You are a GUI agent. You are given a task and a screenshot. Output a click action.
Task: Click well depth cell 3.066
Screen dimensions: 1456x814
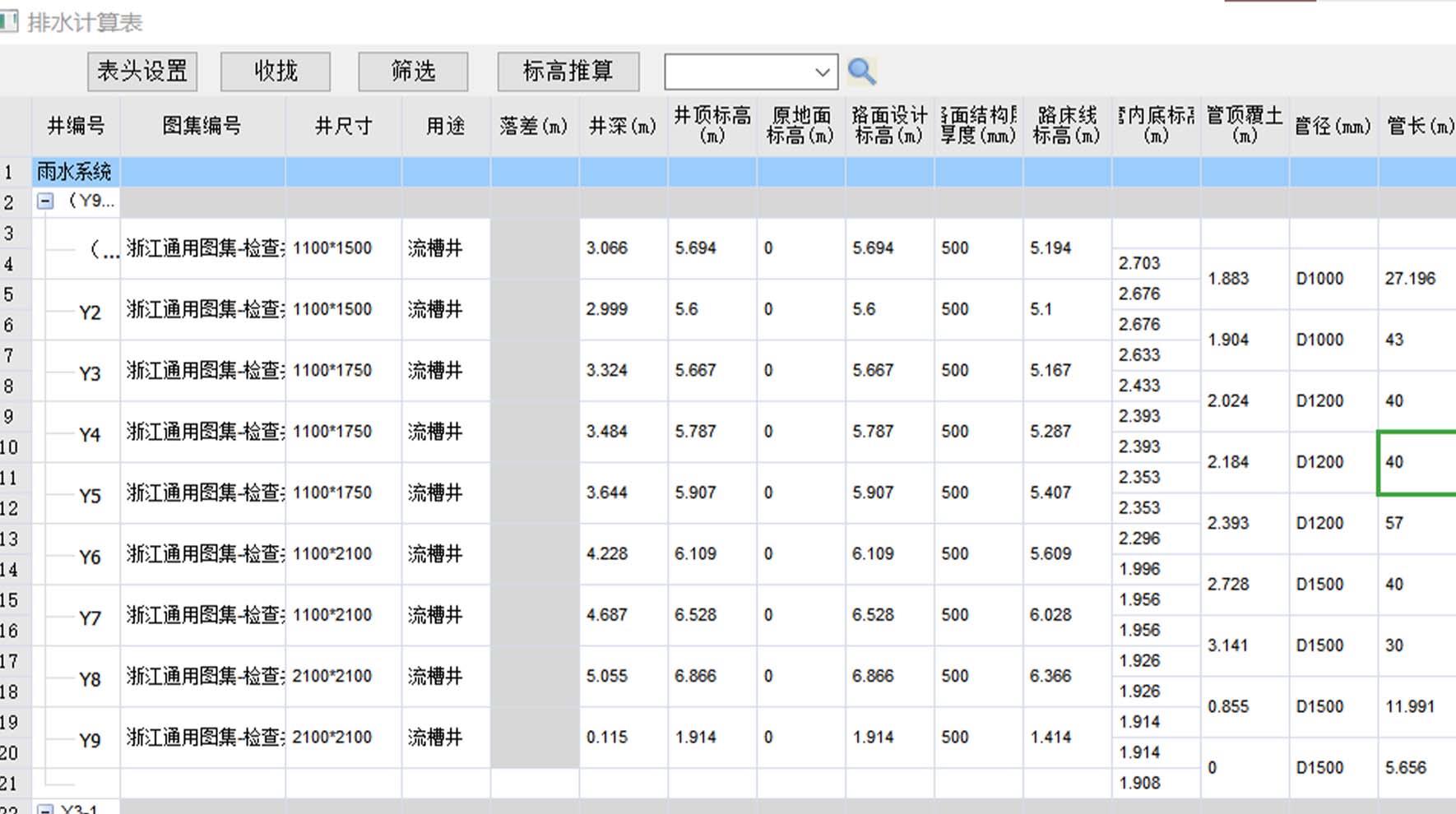(624, 248)
